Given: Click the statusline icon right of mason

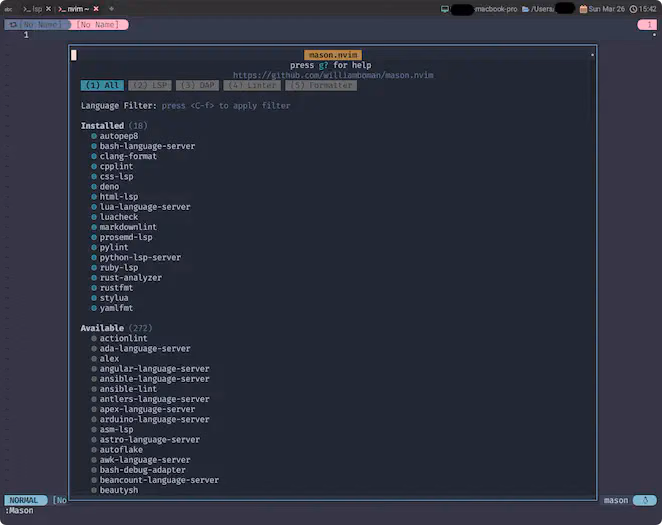Looking at the screenshot, I should click(645, 500).
